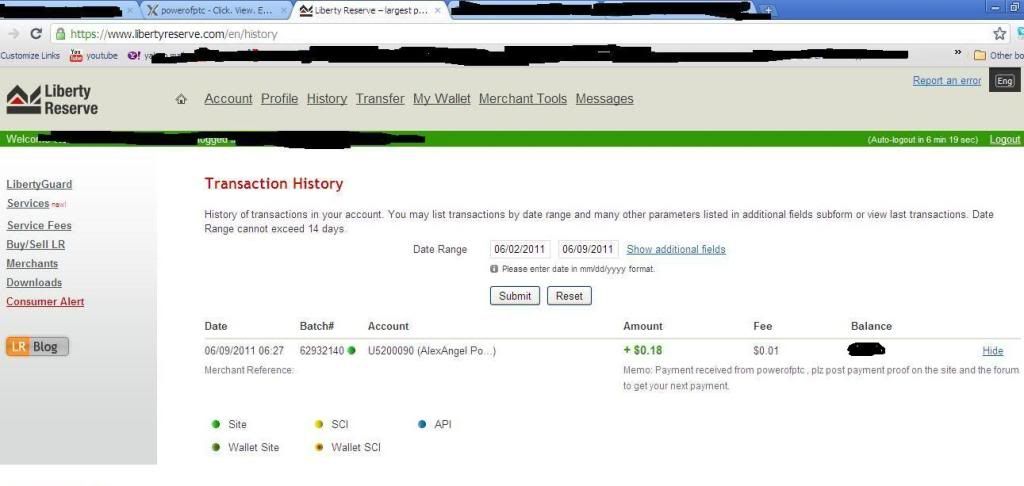Click the Batch# column header
Viewport: 1024px width, 486px height.
[x=317, y=326]
